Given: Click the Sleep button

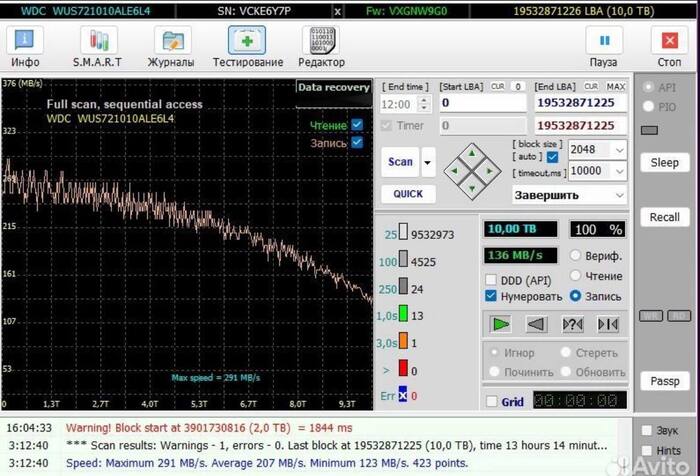Looking at the screenshot, I should [x=664, y=163].
